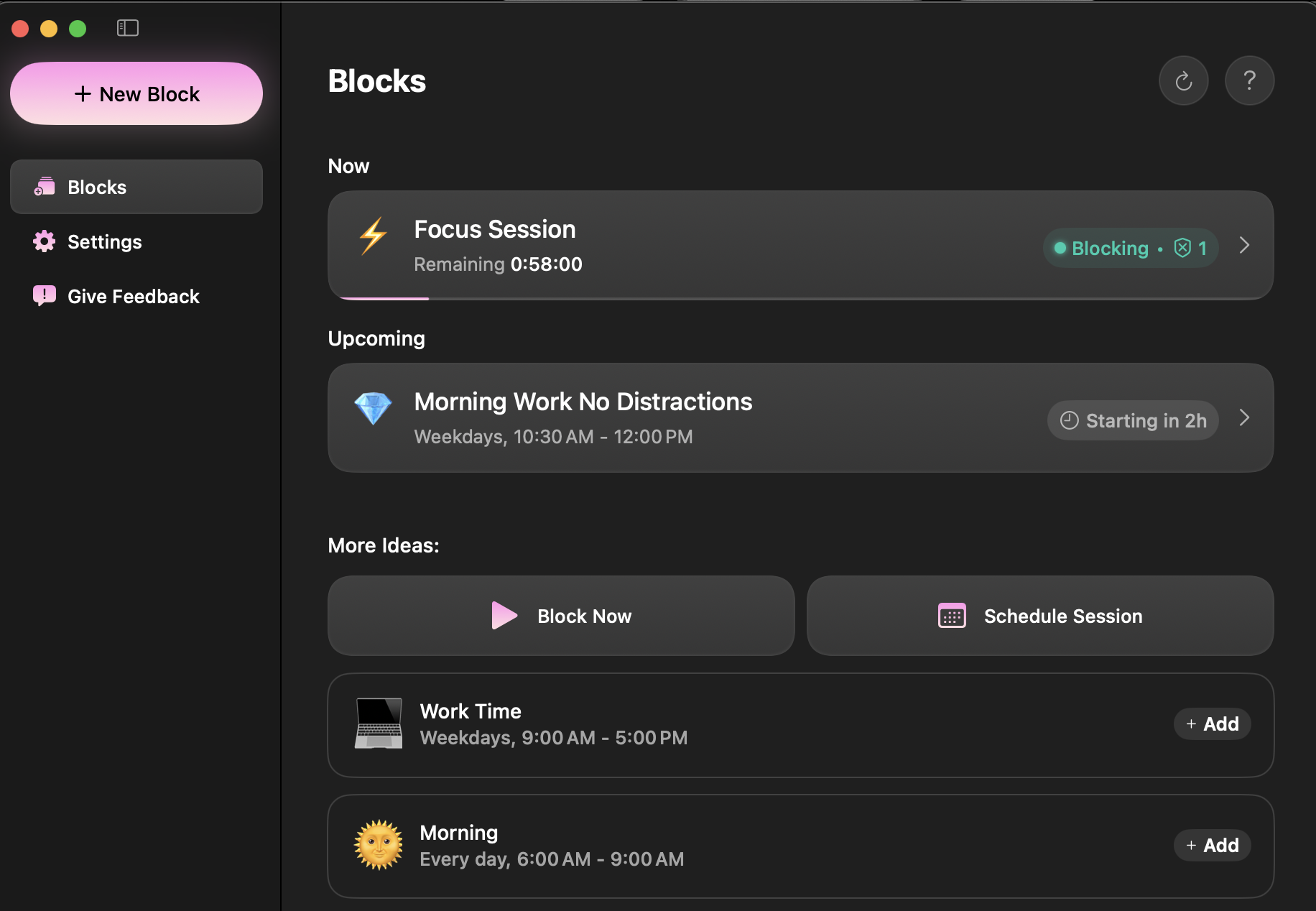This screenshot has width=1316, height=911.
Task: Click the Now section heading
Action: pyautogui.click(x=348, y=166)
